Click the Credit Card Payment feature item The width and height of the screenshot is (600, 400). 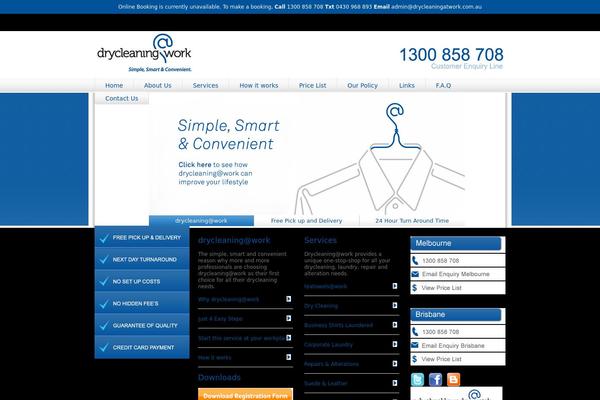[142, 347]
